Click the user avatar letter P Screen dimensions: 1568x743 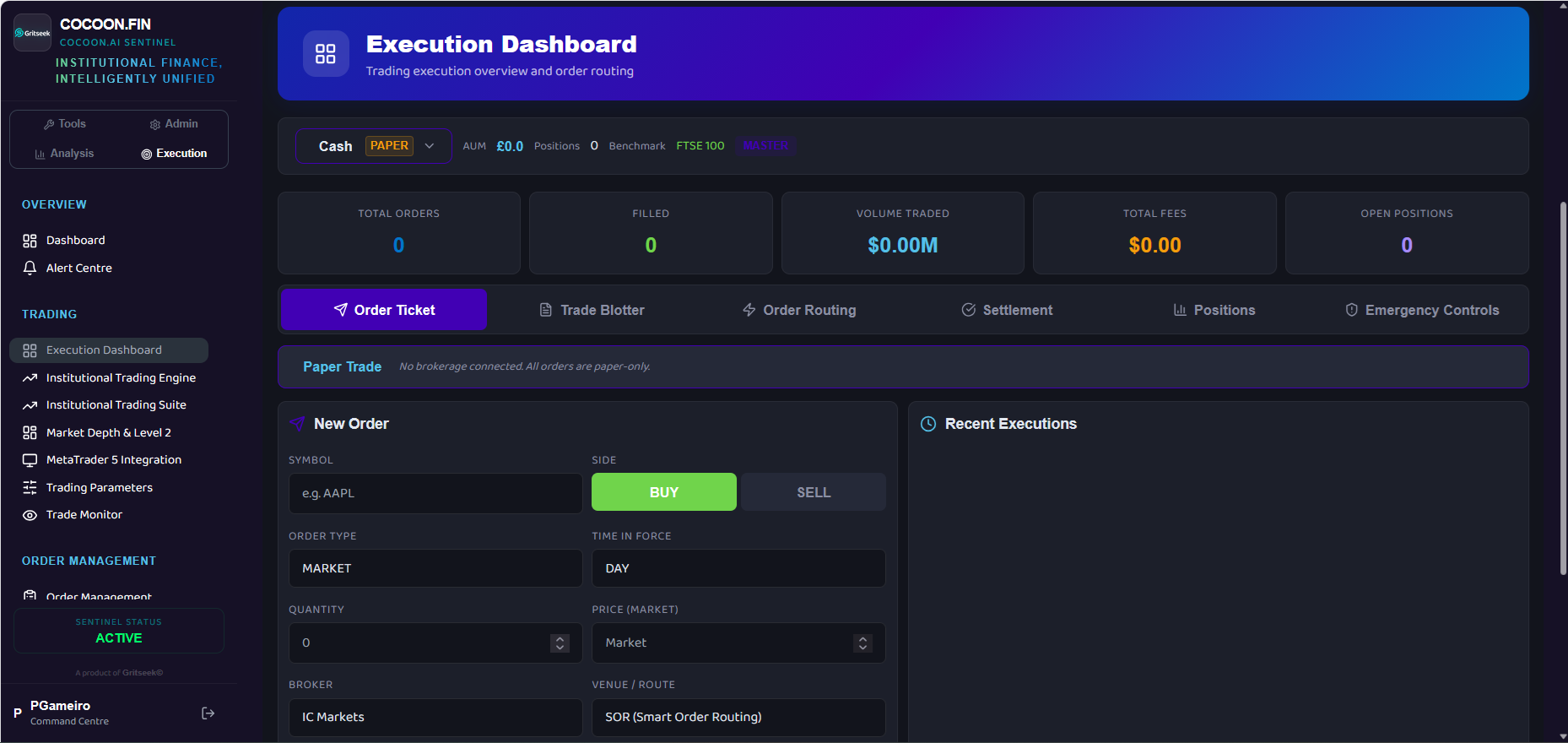coord(18,713)
